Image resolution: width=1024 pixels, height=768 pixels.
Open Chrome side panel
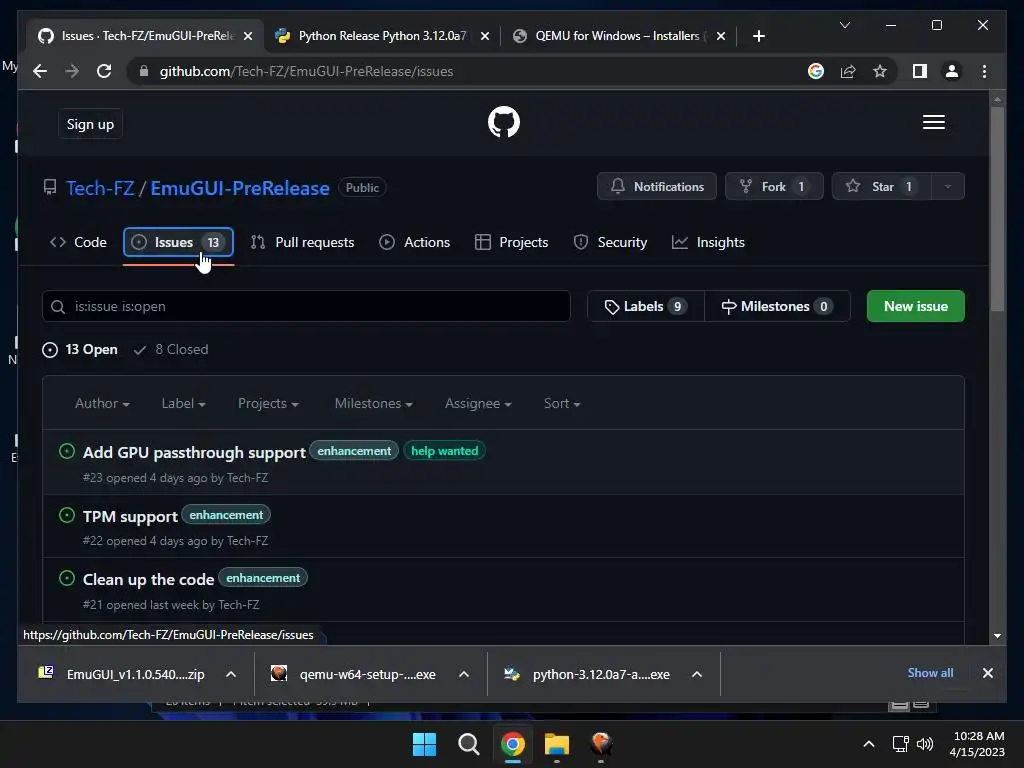point(920,71)
